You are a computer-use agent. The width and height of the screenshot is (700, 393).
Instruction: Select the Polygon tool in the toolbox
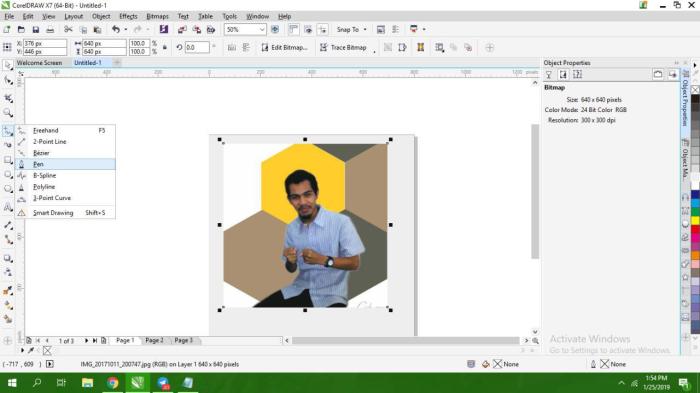coord(8,189)
